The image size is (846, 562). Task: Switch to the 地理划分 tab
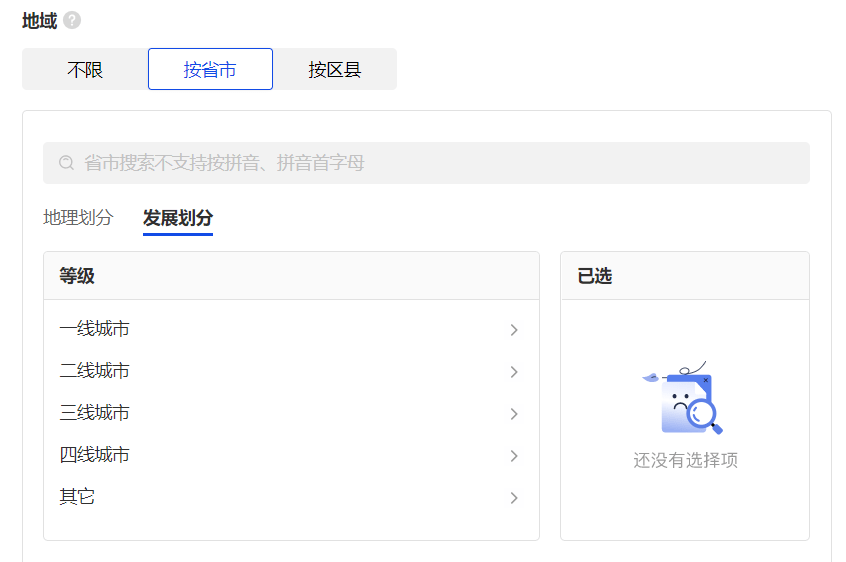[x=78, y=217]
